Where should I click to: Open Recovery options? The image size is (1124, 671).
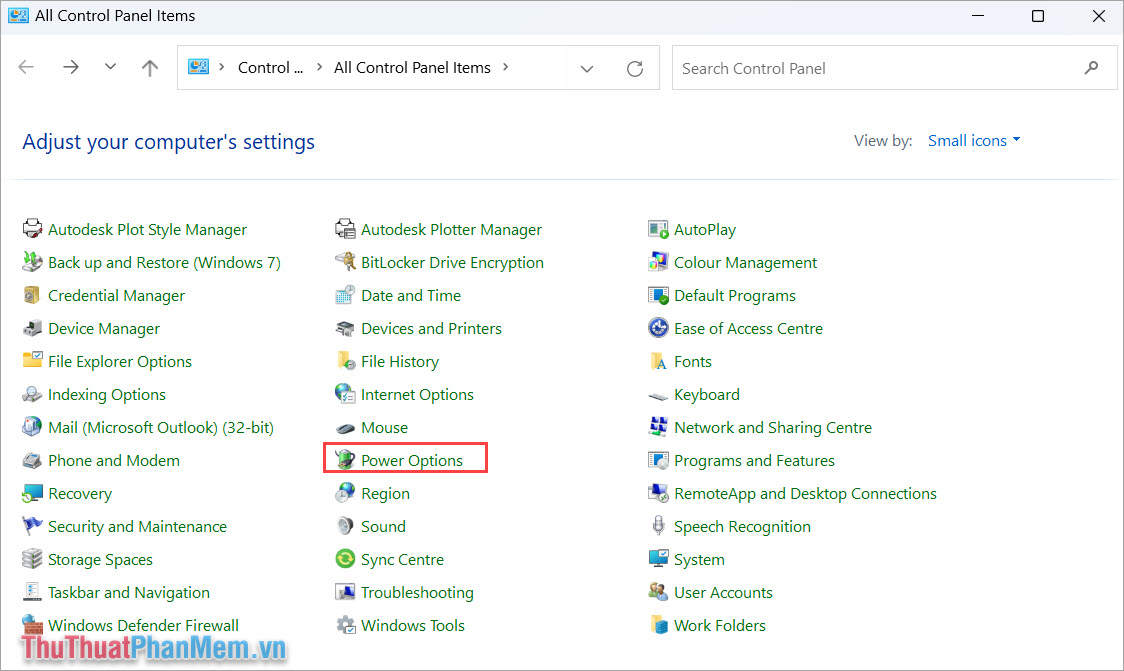[77, 493]
